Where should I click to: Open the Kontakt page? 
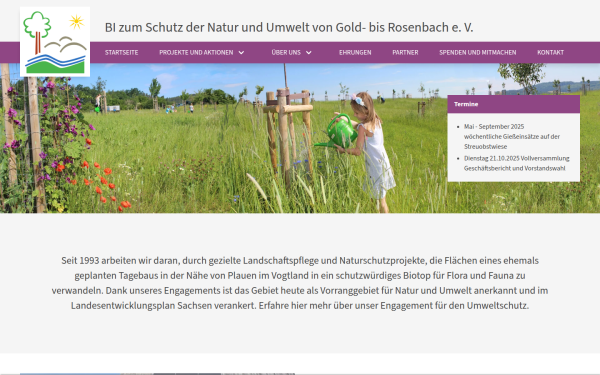(550, 52)
